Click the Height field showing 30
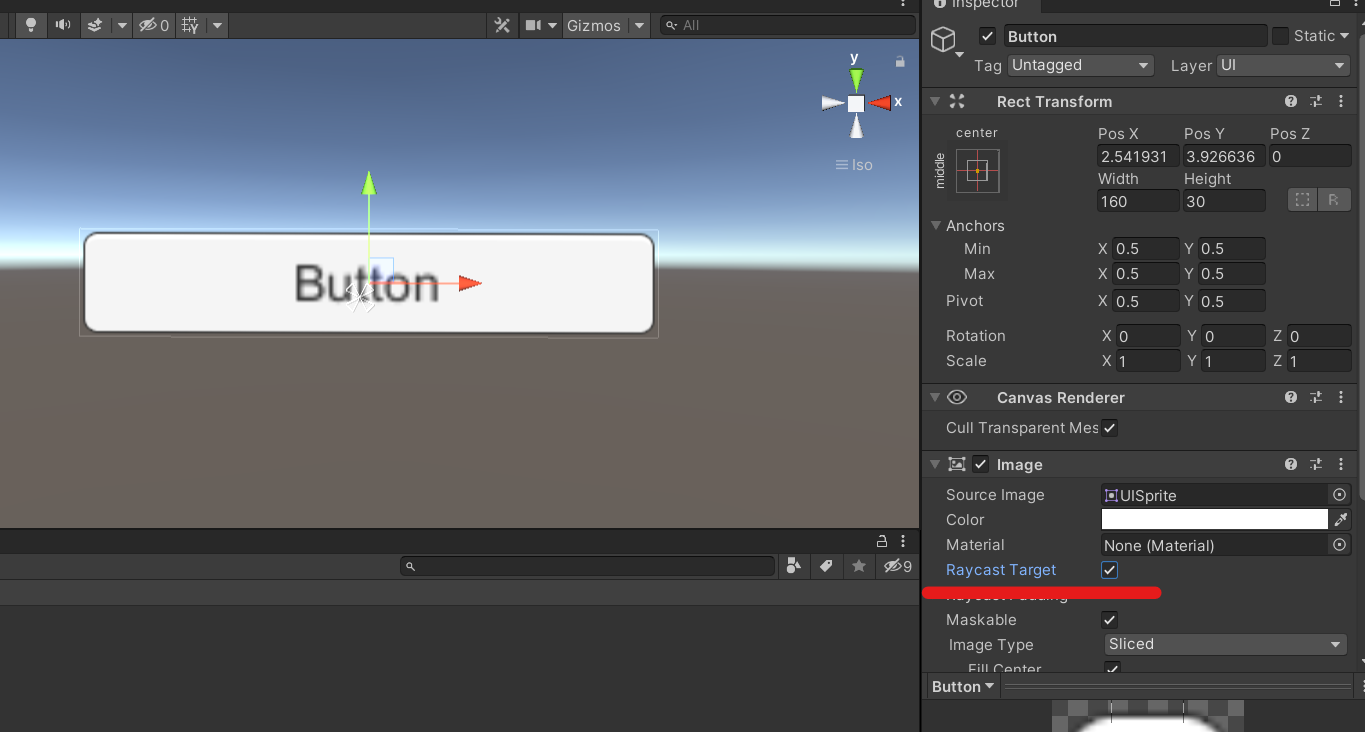This screenshot has width=1365, height=732. (1224, 201)
